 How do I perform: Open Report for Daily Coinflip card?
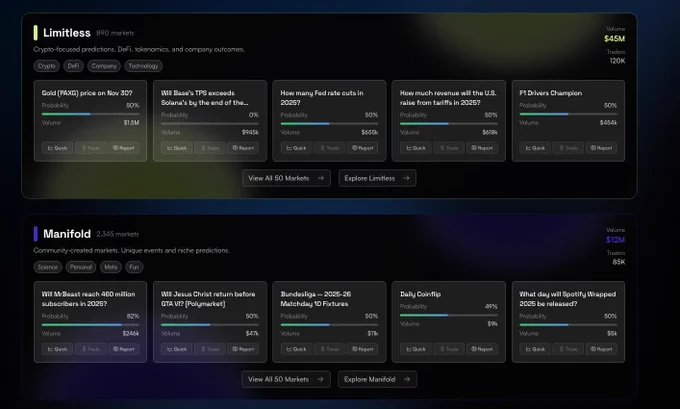[482, 349]
